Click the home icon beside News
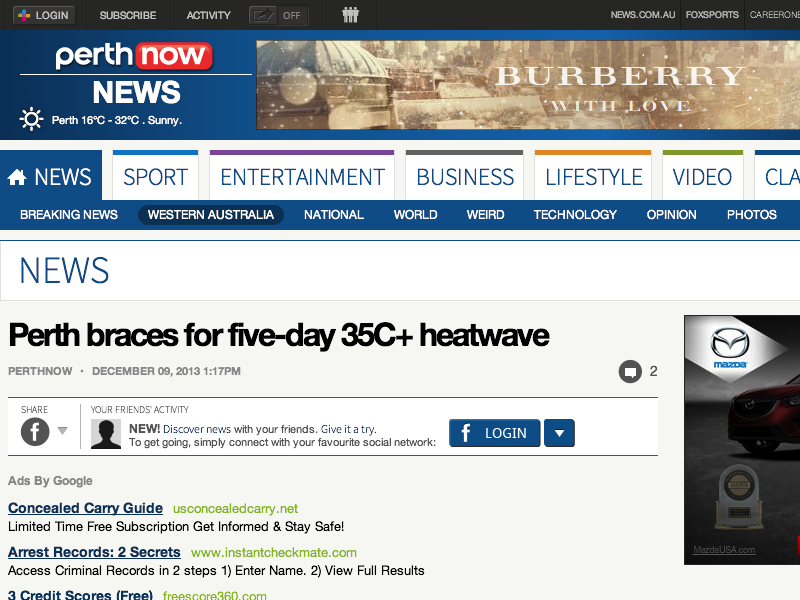This screenshot has width=800, height=600. [17, 178]
